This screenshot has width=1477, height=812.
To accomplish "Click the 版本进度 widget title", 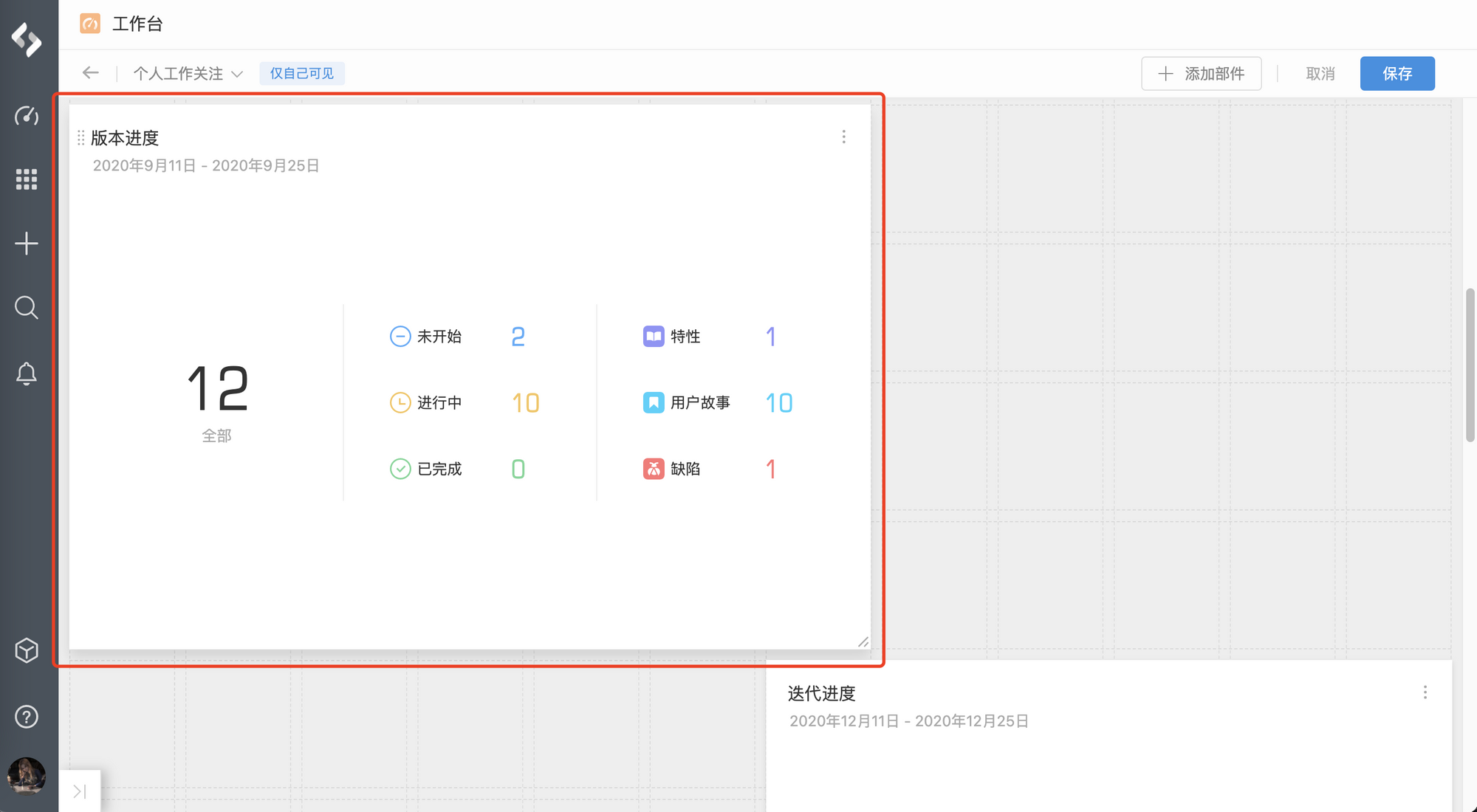I will point(125,138).
